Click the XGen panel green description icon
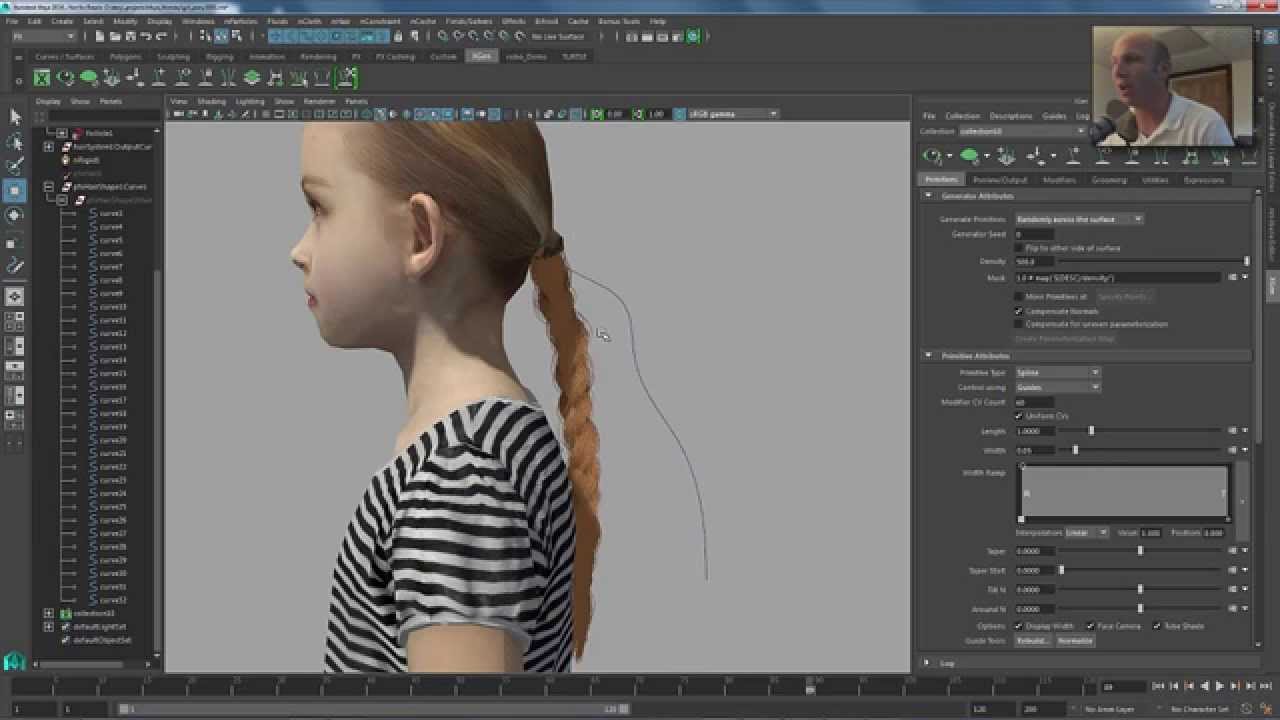1280x720 pixels. coord(969,156)
